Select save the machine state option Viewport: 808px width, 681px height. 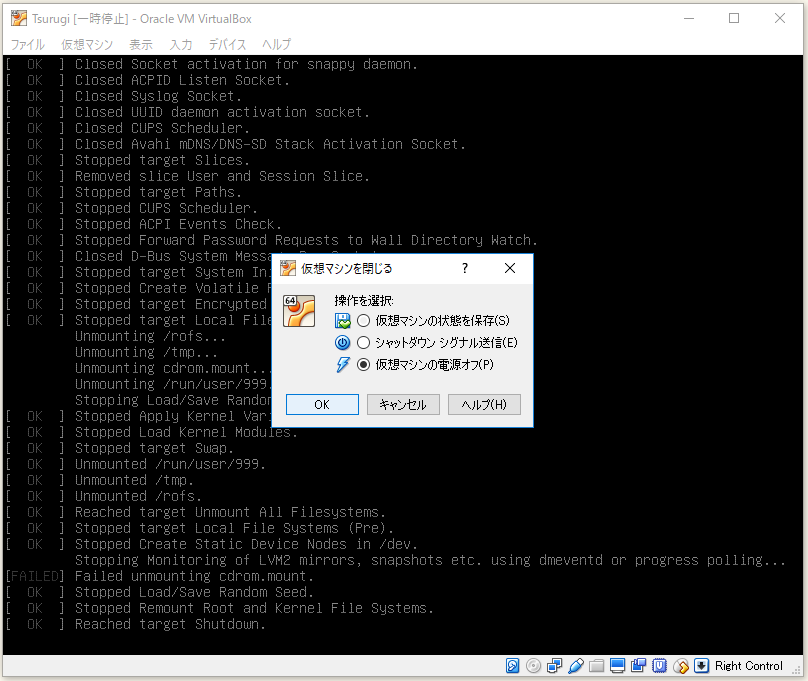(433, 320)
